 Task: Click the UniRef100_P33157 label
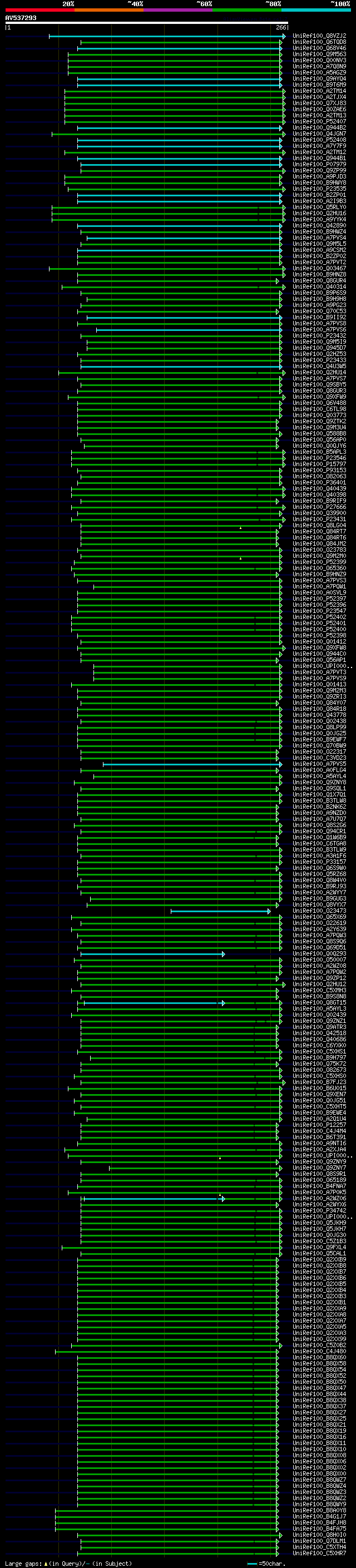tap(319, 862)
